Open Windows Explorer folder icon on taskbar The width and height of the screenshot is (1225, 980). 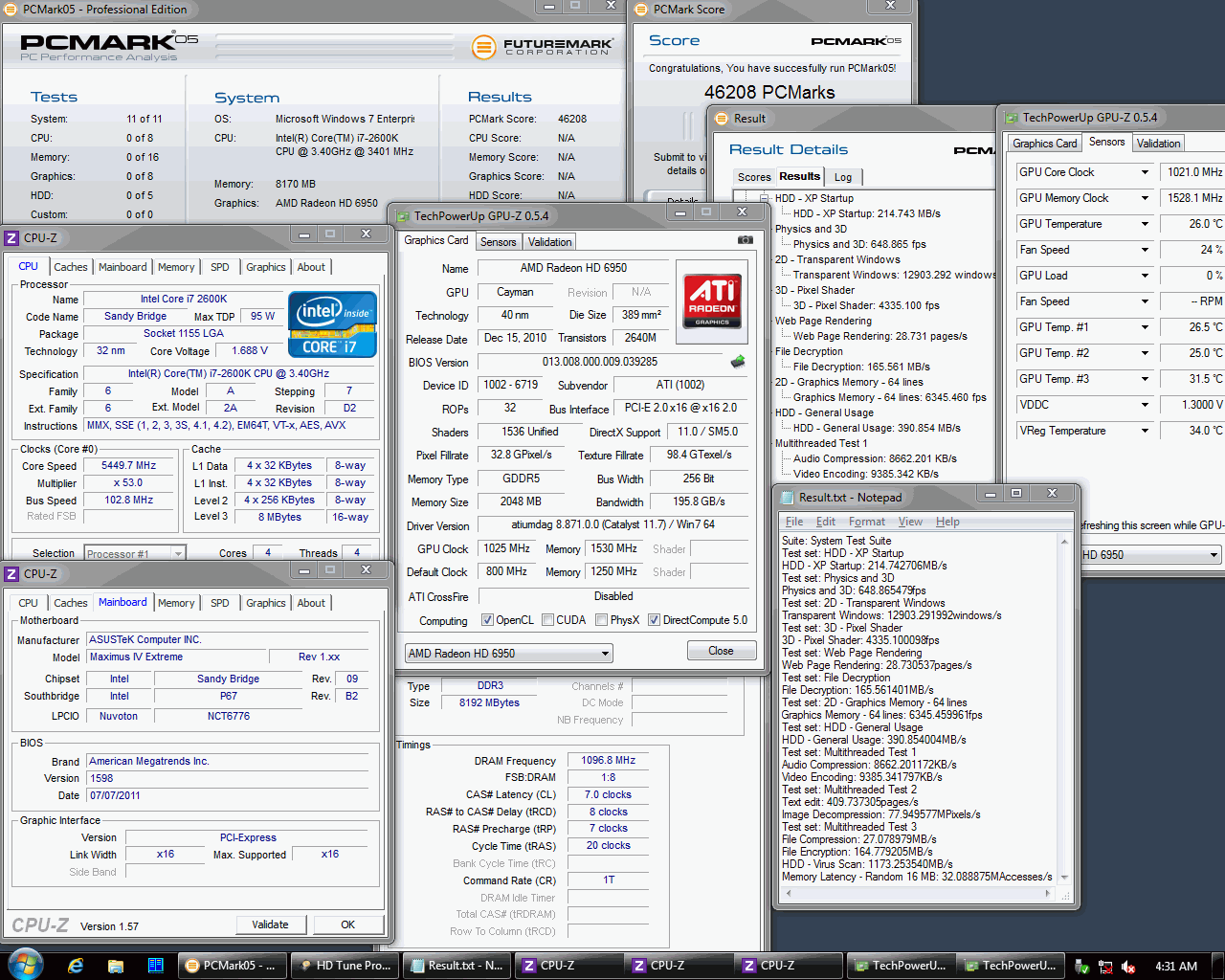click(x=116, y=966)
